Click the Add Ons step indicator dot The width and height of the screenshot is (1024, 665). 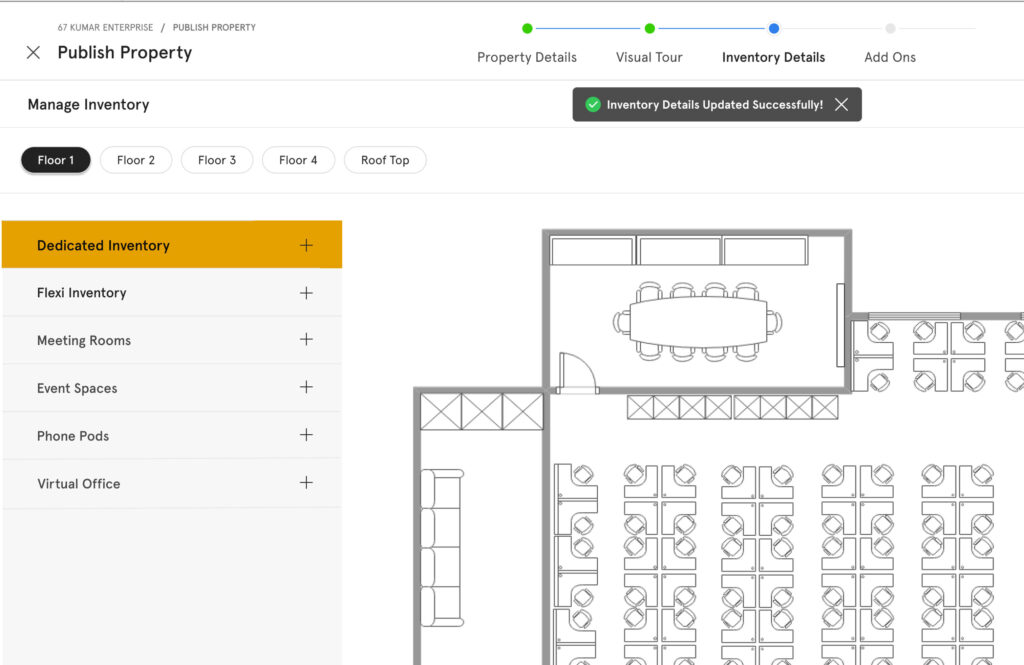coord(890,29)
